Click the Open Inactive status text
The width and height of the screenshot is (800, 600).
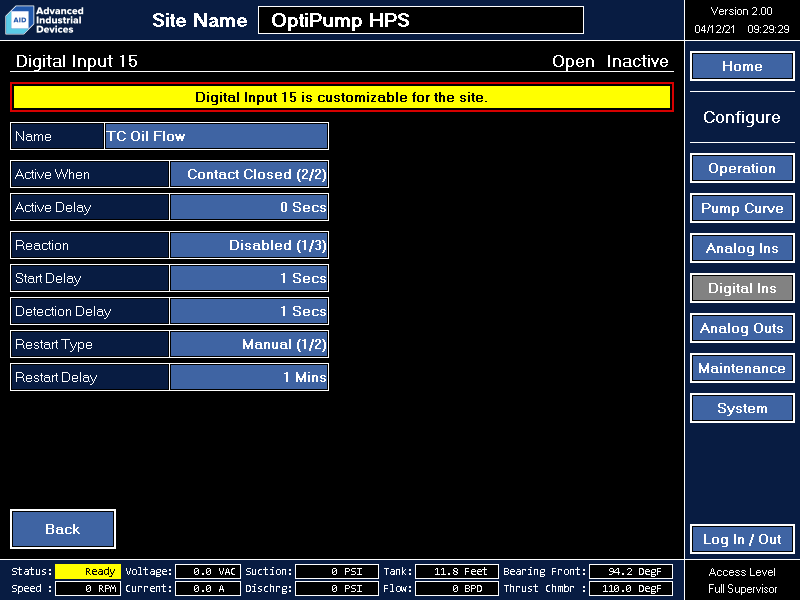[610, 61]
